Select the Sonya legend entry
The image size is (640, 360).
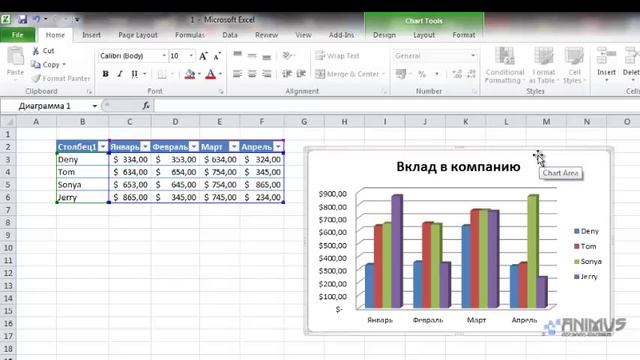[x=588, y=262]
